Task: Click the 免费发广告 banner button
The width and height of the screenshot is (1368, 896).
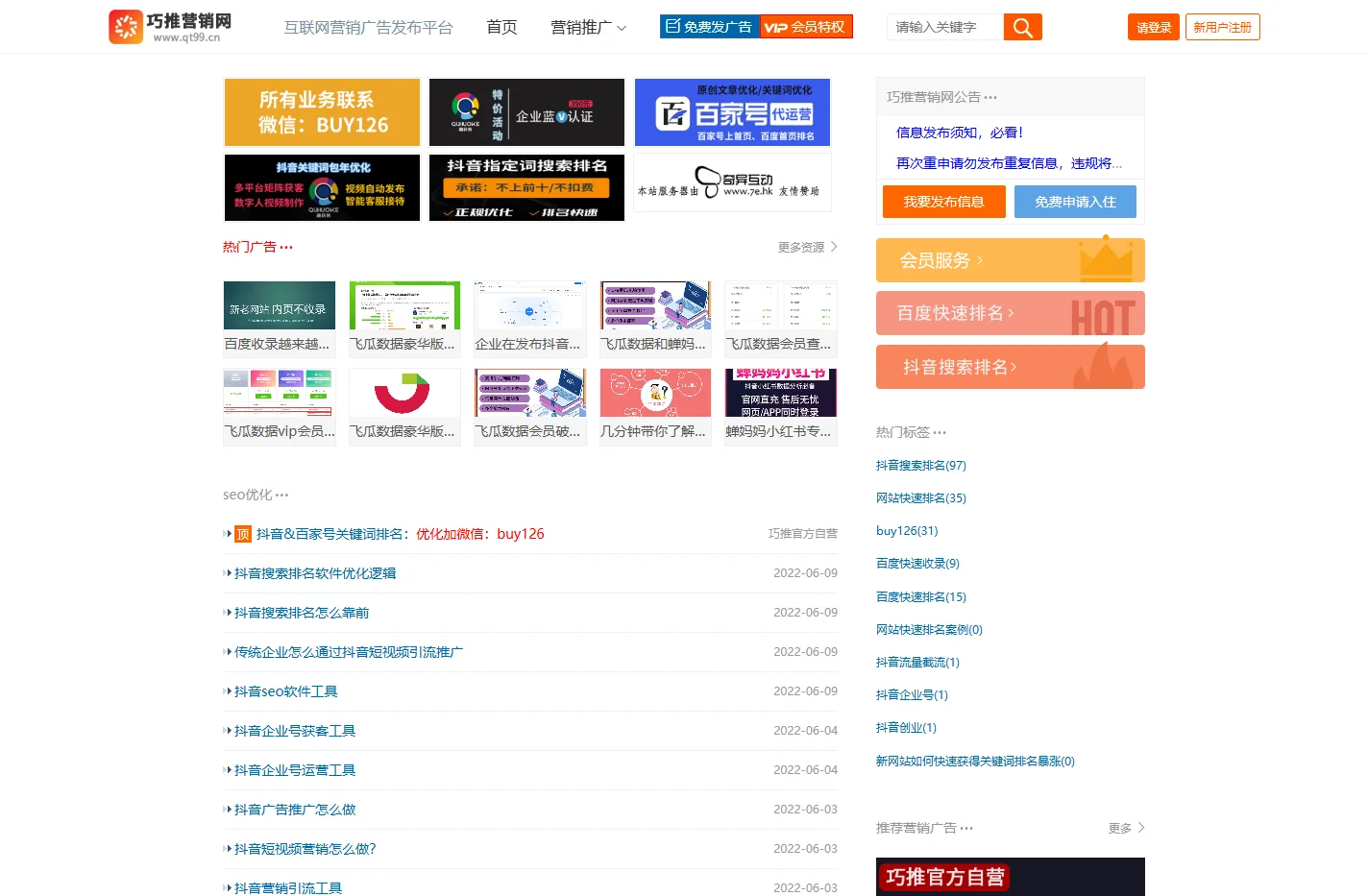Action: pos(710,27)
